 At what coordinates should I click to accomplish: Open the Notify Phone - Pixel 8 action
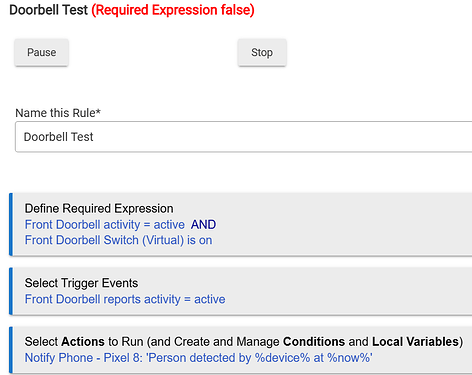[198, 358]
